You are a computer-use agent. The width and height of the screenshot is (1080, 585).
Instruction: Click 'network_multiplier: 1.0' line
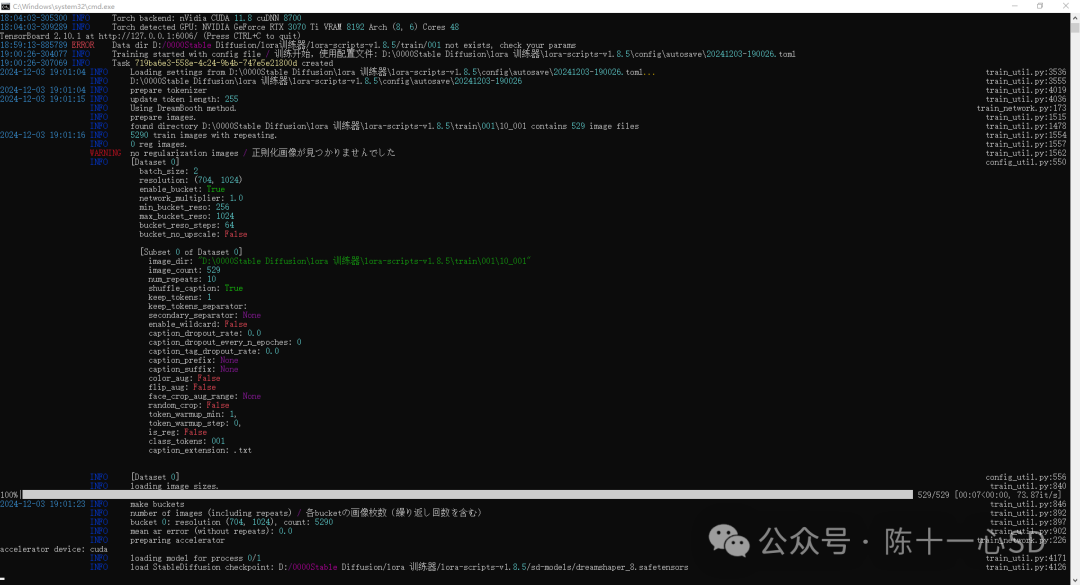tap(191, 198)
